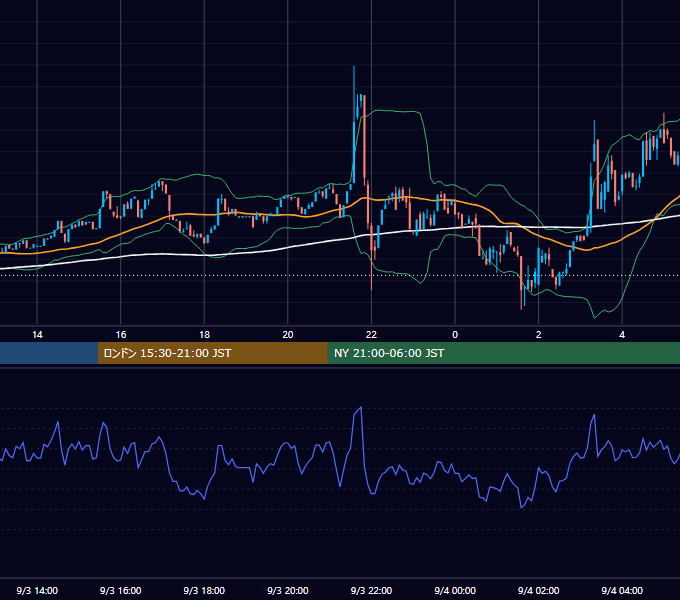
Task: Click the 9/3 14:00 label on the lower axis
Action: (37, 590)
